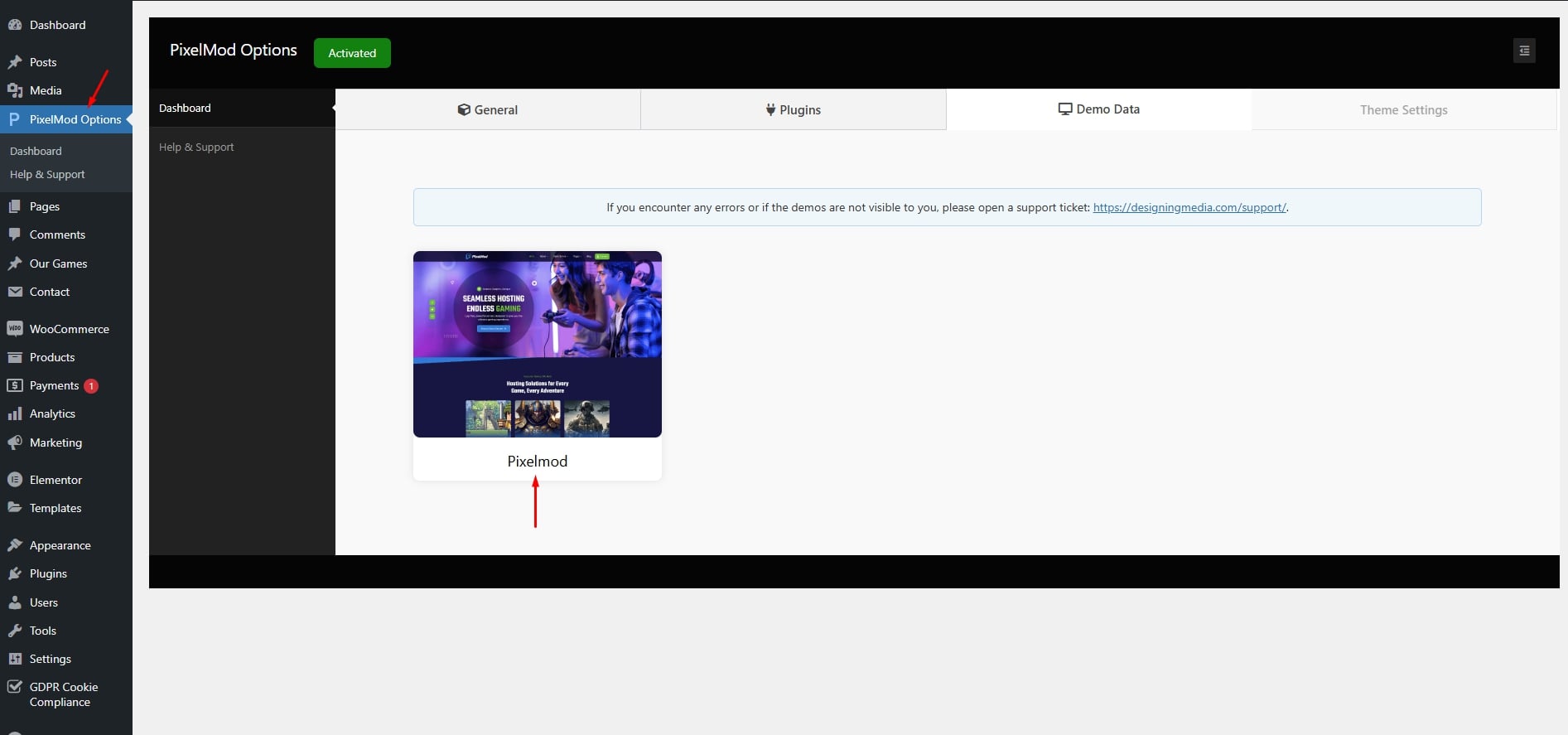Click the Our Games pin icon

15,264
